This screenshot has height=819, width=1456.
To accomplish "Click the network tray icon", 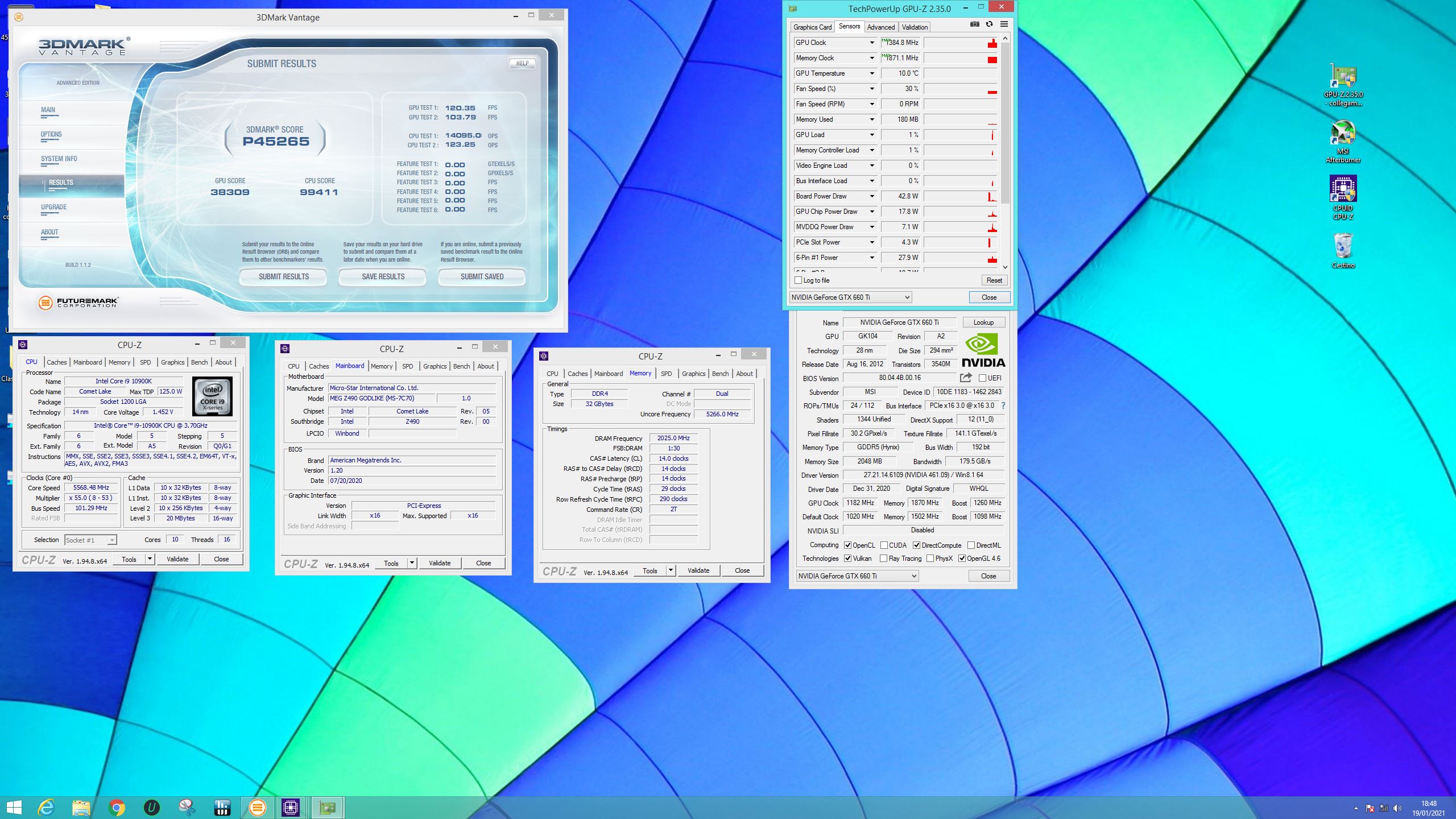I will point(1384,808).
